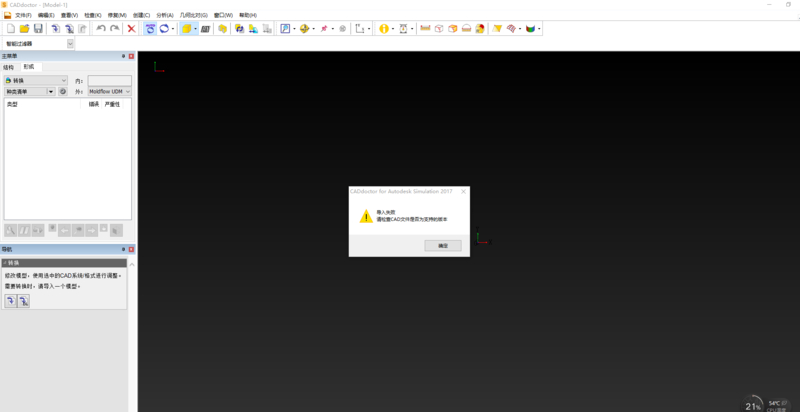
Task: Click the yellow triangle surface analysis icon
Action: click(x=497, y=29)
